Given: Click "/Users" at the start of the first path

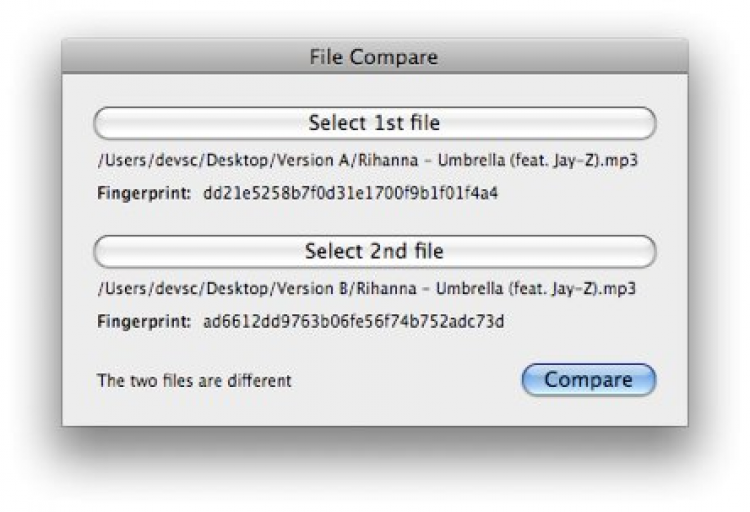Looking at the screenshot, I should point(118,161).
